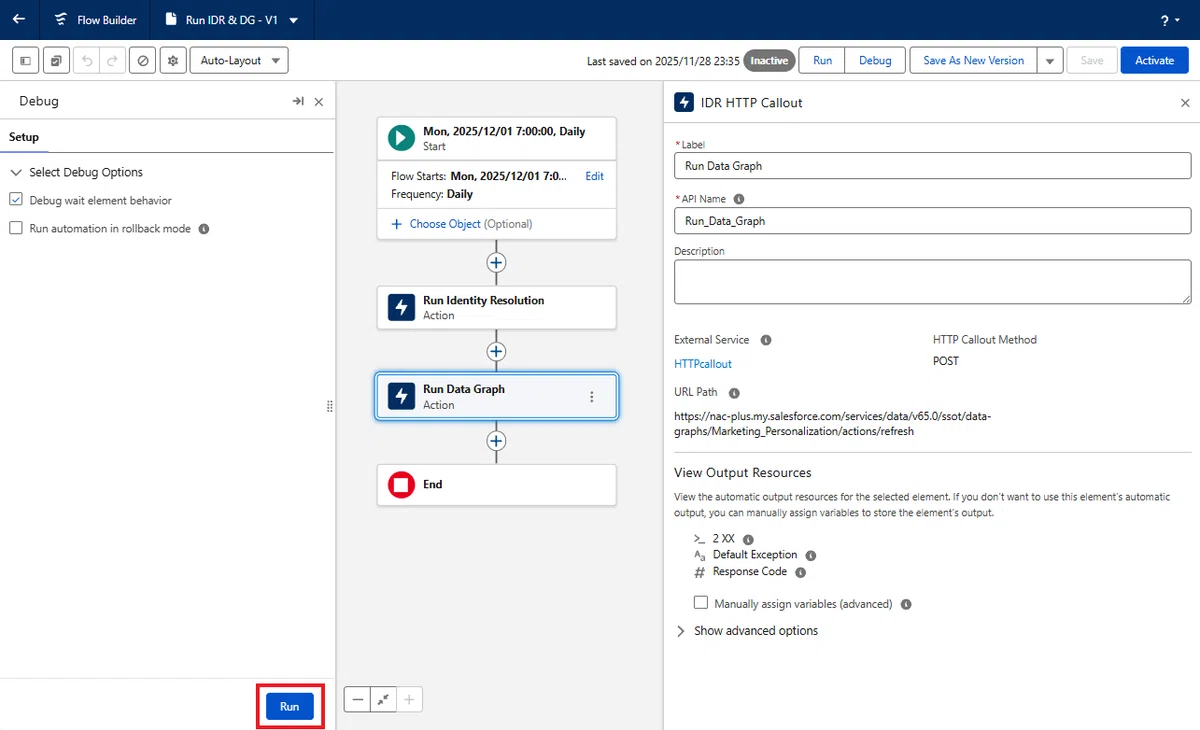Show URL Path info tooltip

click(735, 393)
